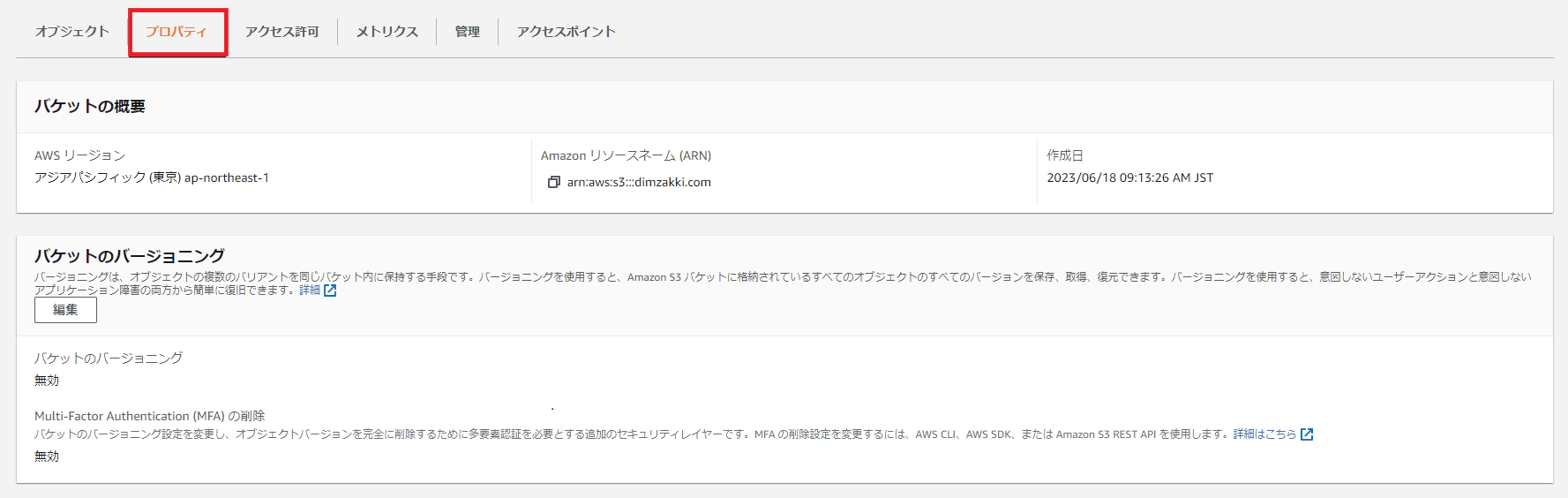Viewport: 1568px width, 498px height.
Task: Click the バケットのバージョニング section heading
Action: pos(130,256)
